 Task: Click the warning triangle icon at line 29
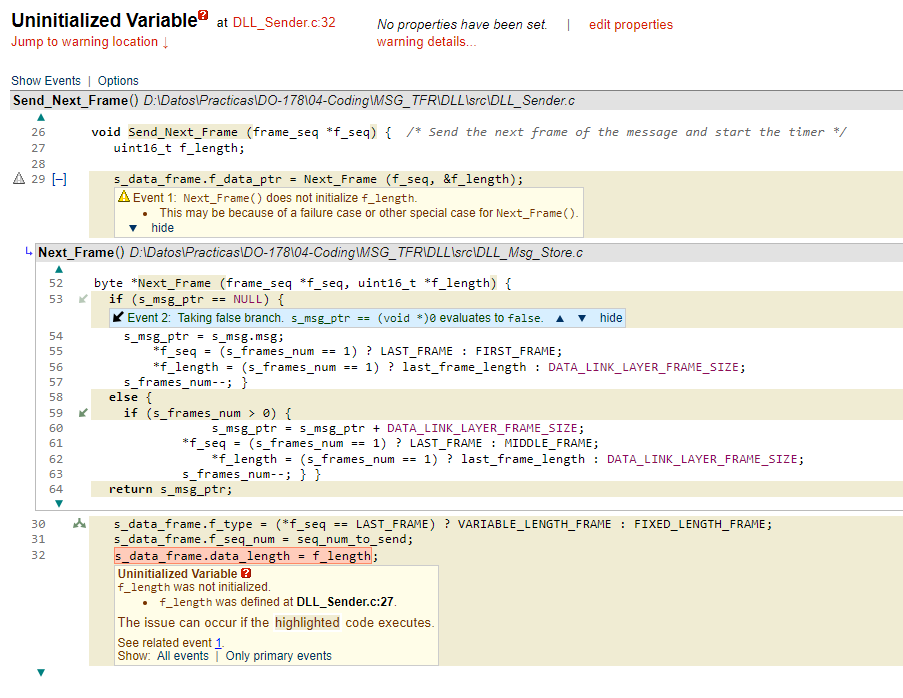pyautogui.click(x=18, y=180)
